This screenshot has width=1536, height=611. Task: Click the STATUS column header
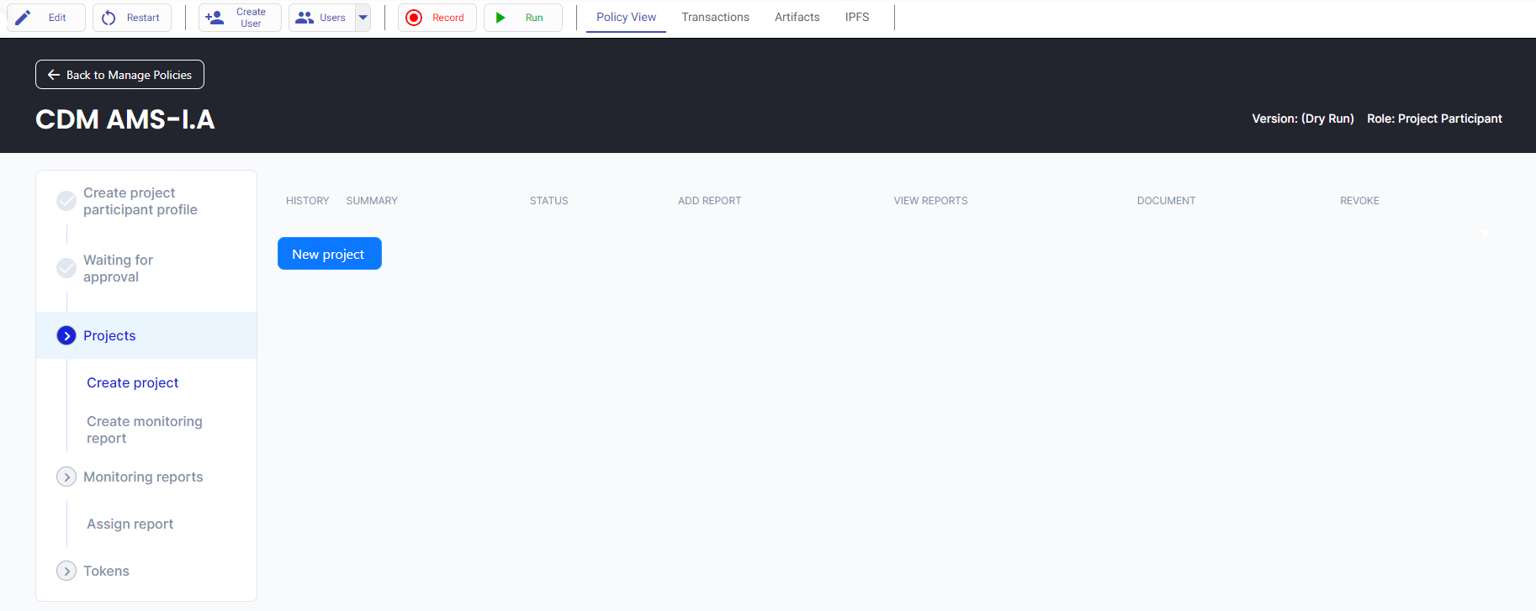(549, 201)
